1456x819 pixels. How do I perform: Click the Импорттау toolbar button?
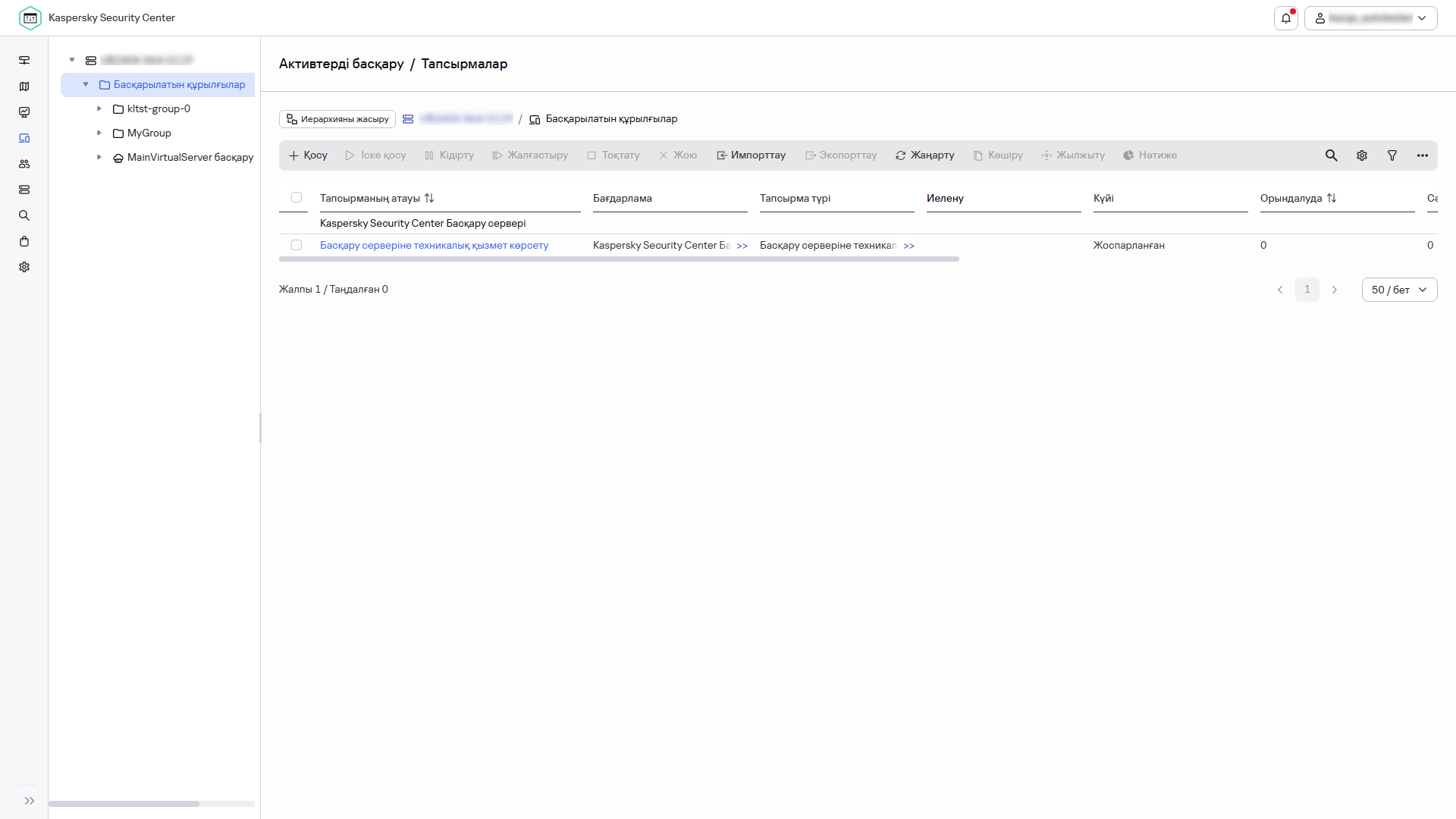pos(751,155)
